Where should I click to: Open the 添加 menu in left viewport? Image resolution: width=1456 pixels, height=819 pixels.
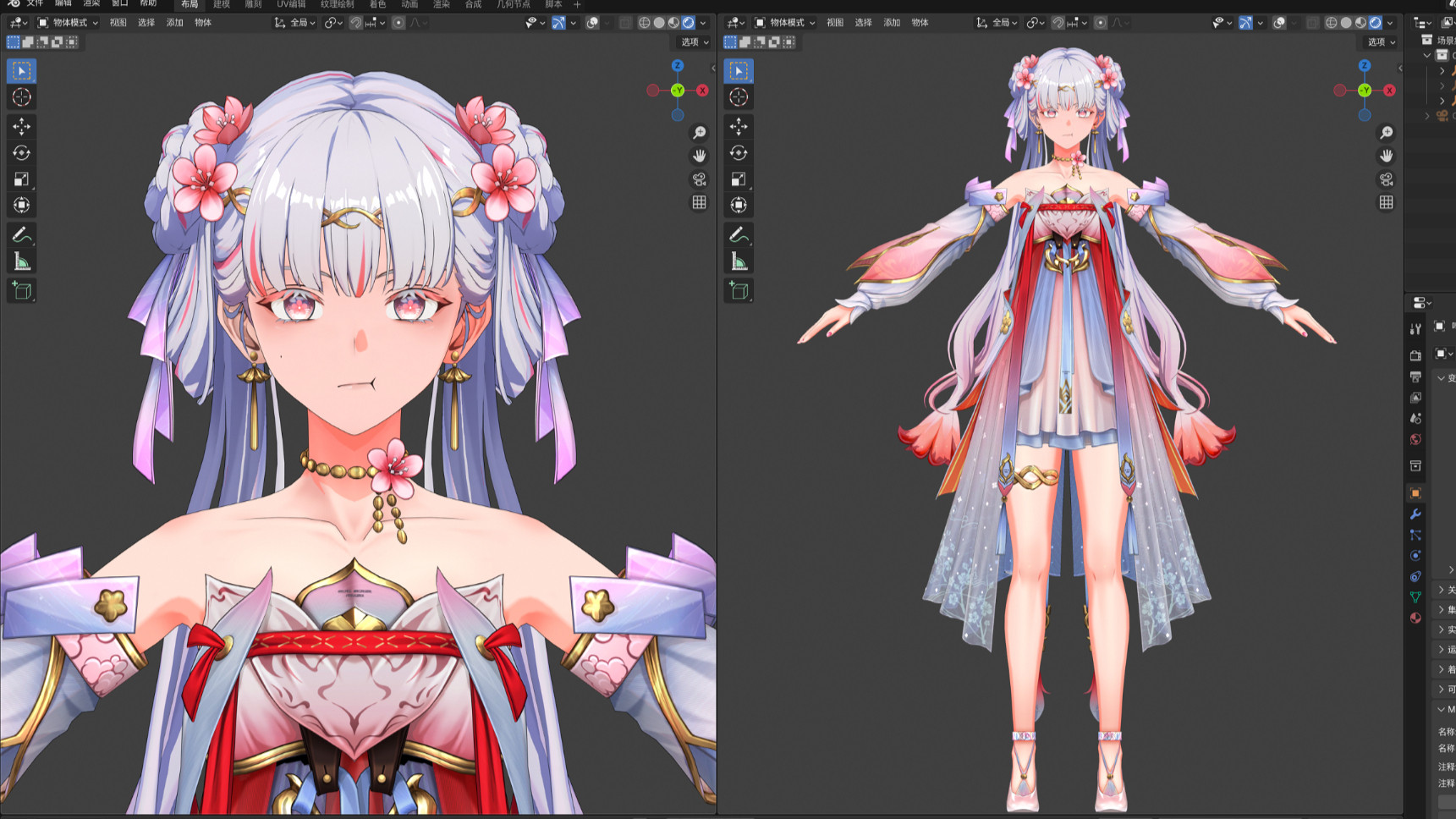pyautogui.click(x=174, y=23)
